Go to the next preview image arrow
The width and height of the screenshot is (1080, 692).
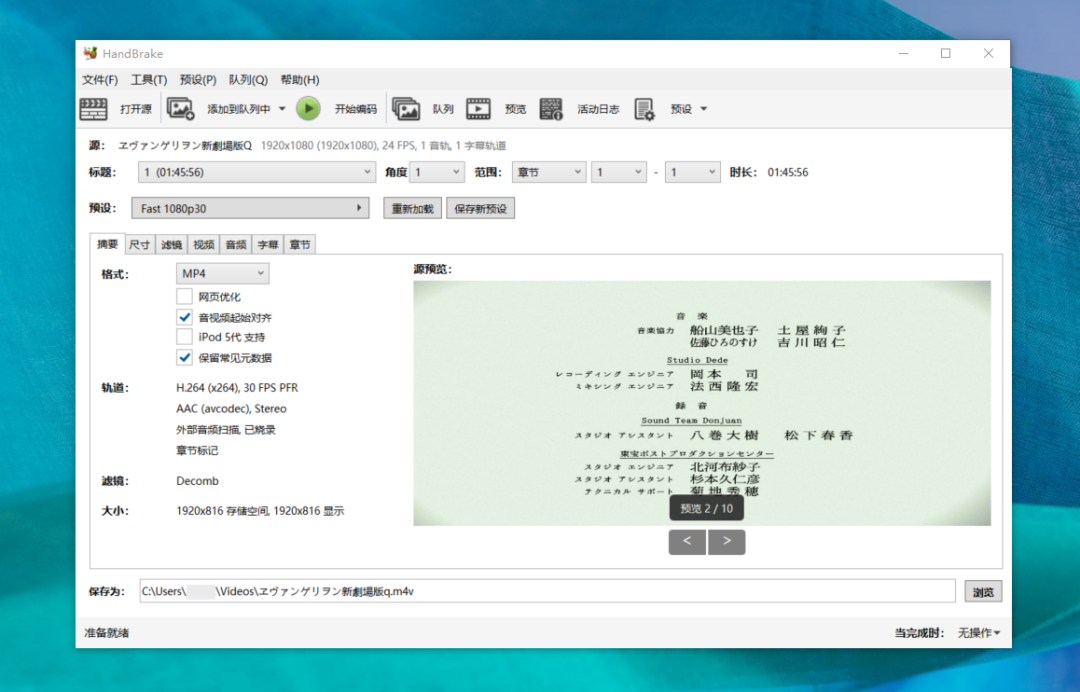point(726,541)
